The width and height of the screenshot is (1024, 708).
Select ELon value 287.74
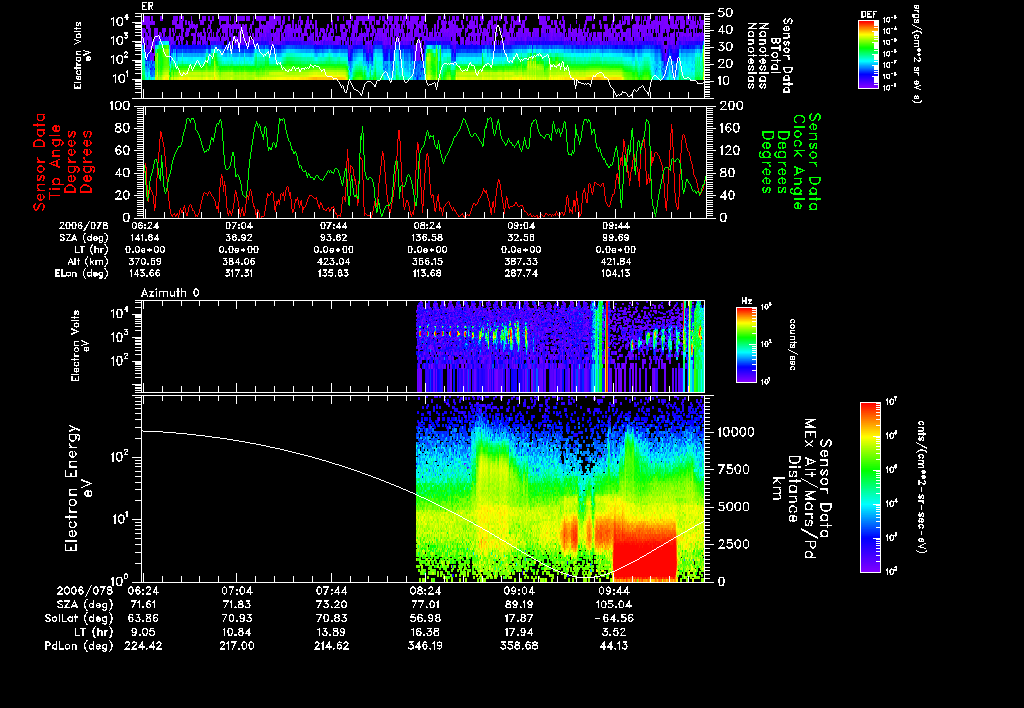pyautogui.click(x=521, y=274)
